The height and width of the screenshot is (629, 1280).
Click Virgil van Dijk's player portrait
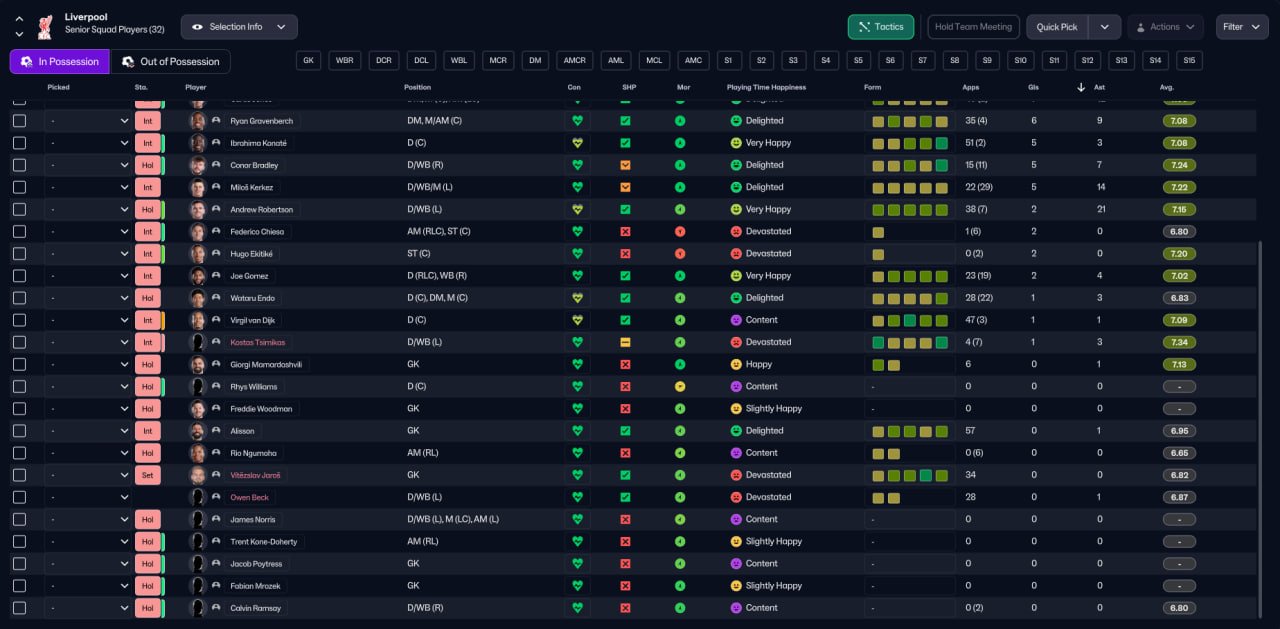click(198, 320)
